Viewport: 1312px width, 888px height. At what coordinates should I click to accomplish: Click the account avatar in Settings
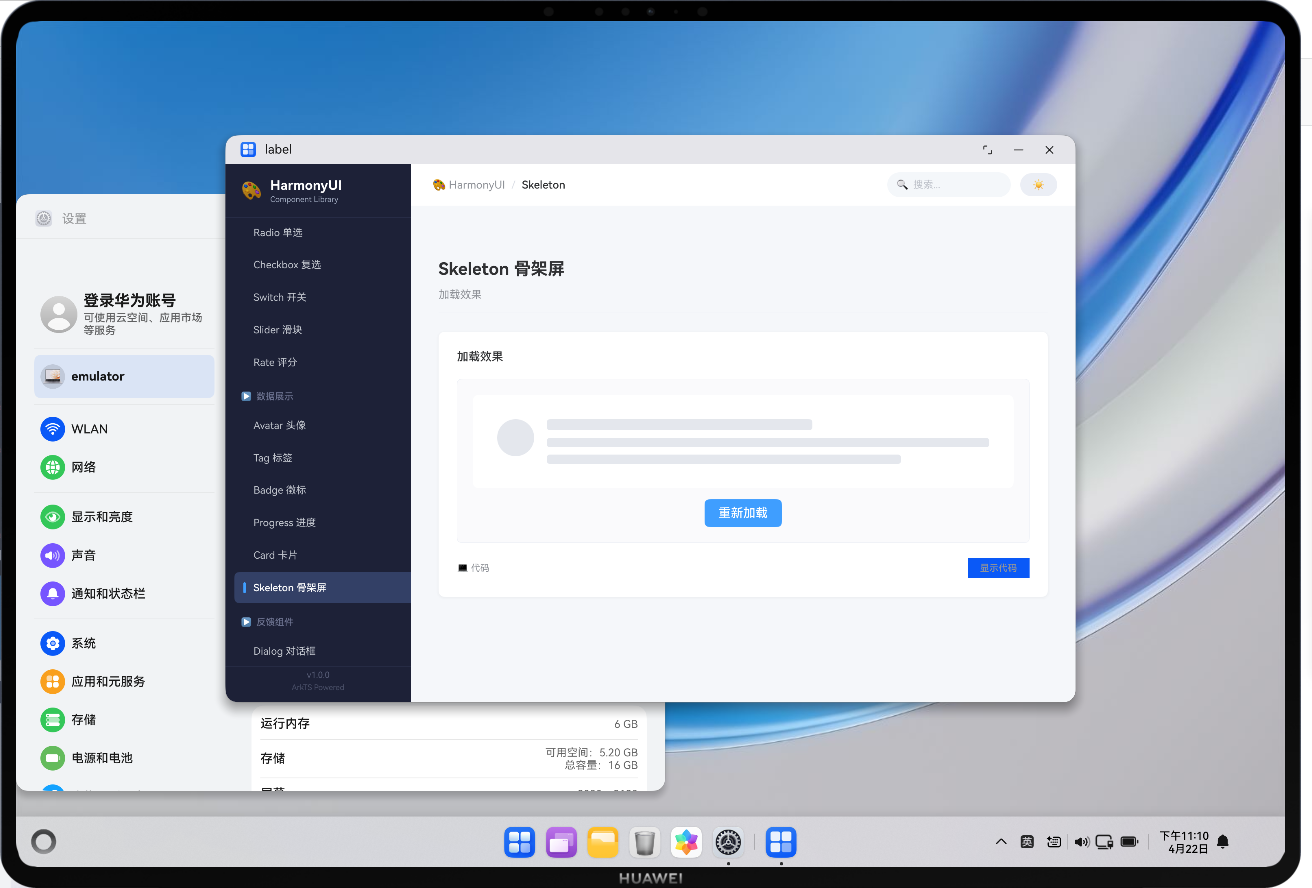pyautogui.click(x=59, y=314)
